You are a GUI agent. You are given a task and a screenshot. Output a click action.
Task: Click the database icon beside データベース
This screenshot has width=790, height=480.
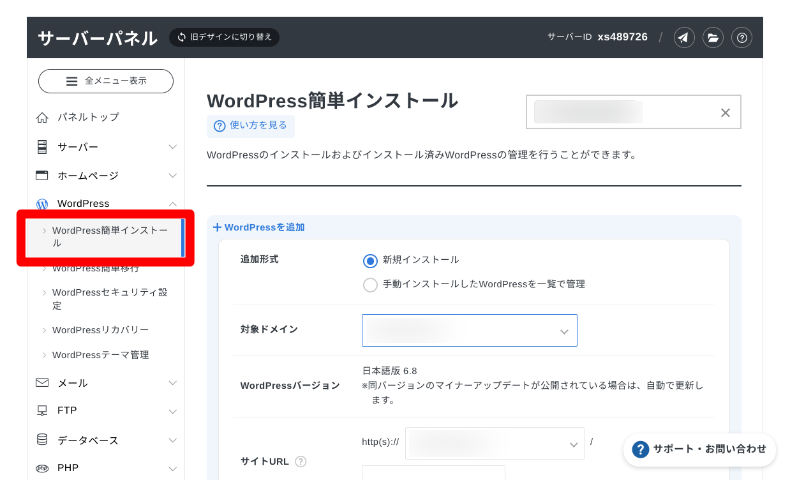coord(42,439)
